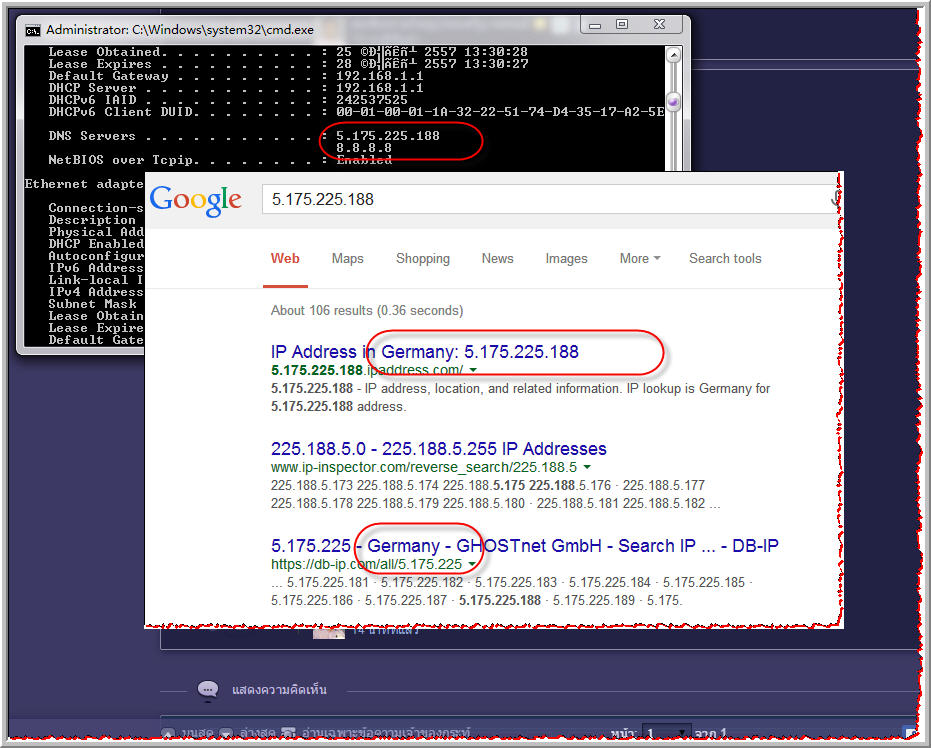The height and width of the screenshot is (748, 931).
Task: Click the cmd window scrollbar up arrow
Action: [x=673, y=55]
